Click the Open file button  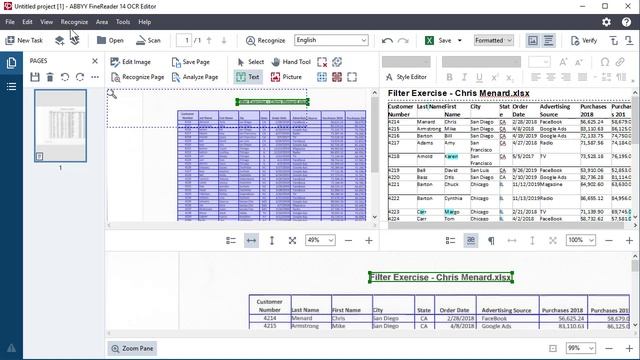click(110, 40)
